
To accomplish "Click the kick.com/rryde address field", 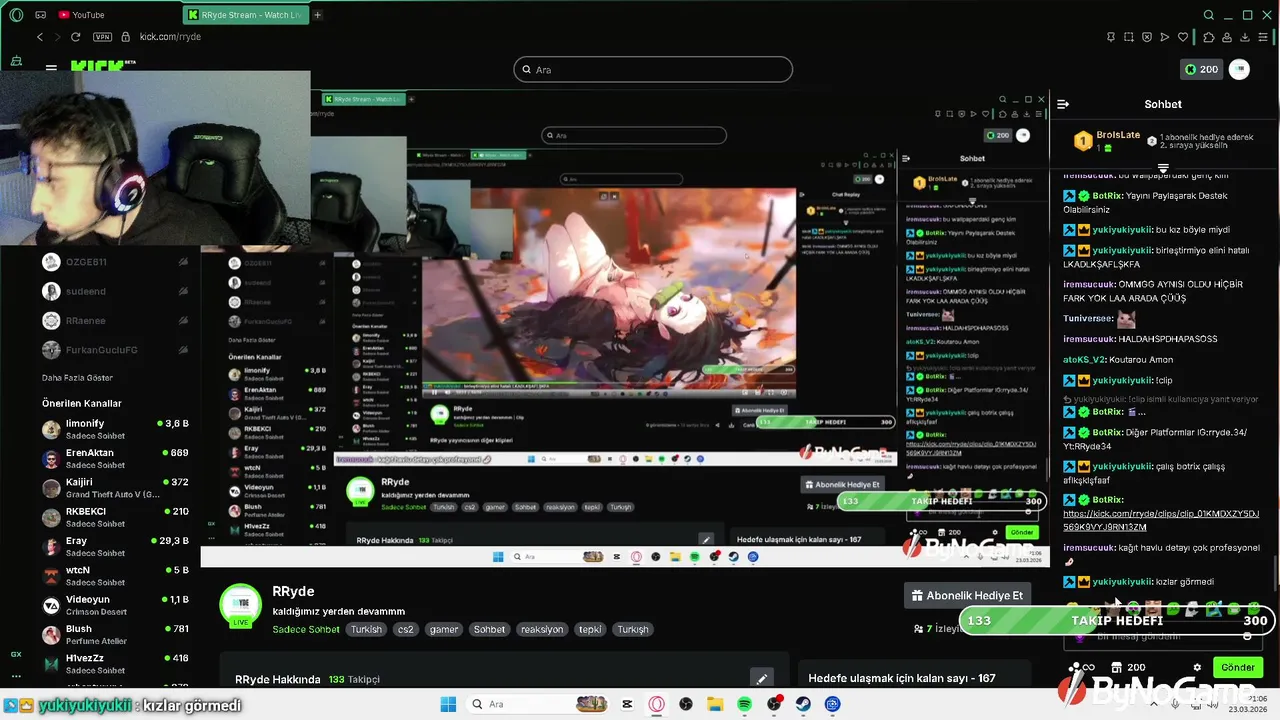I will click(170, 37).
